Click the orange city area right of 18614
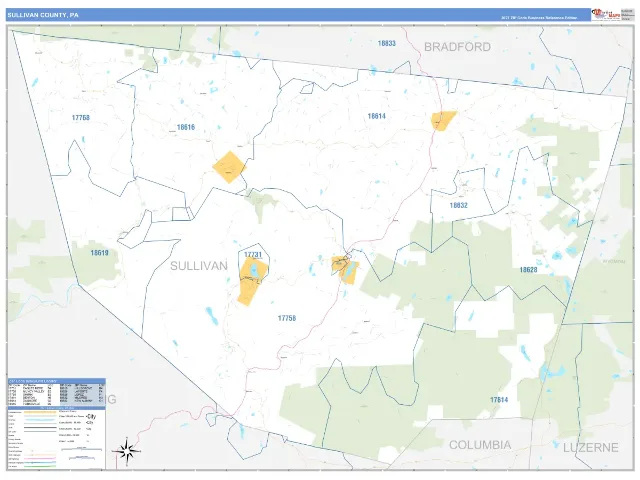The width and height of the screenshot is (640, 480). (x=443, y=120)
